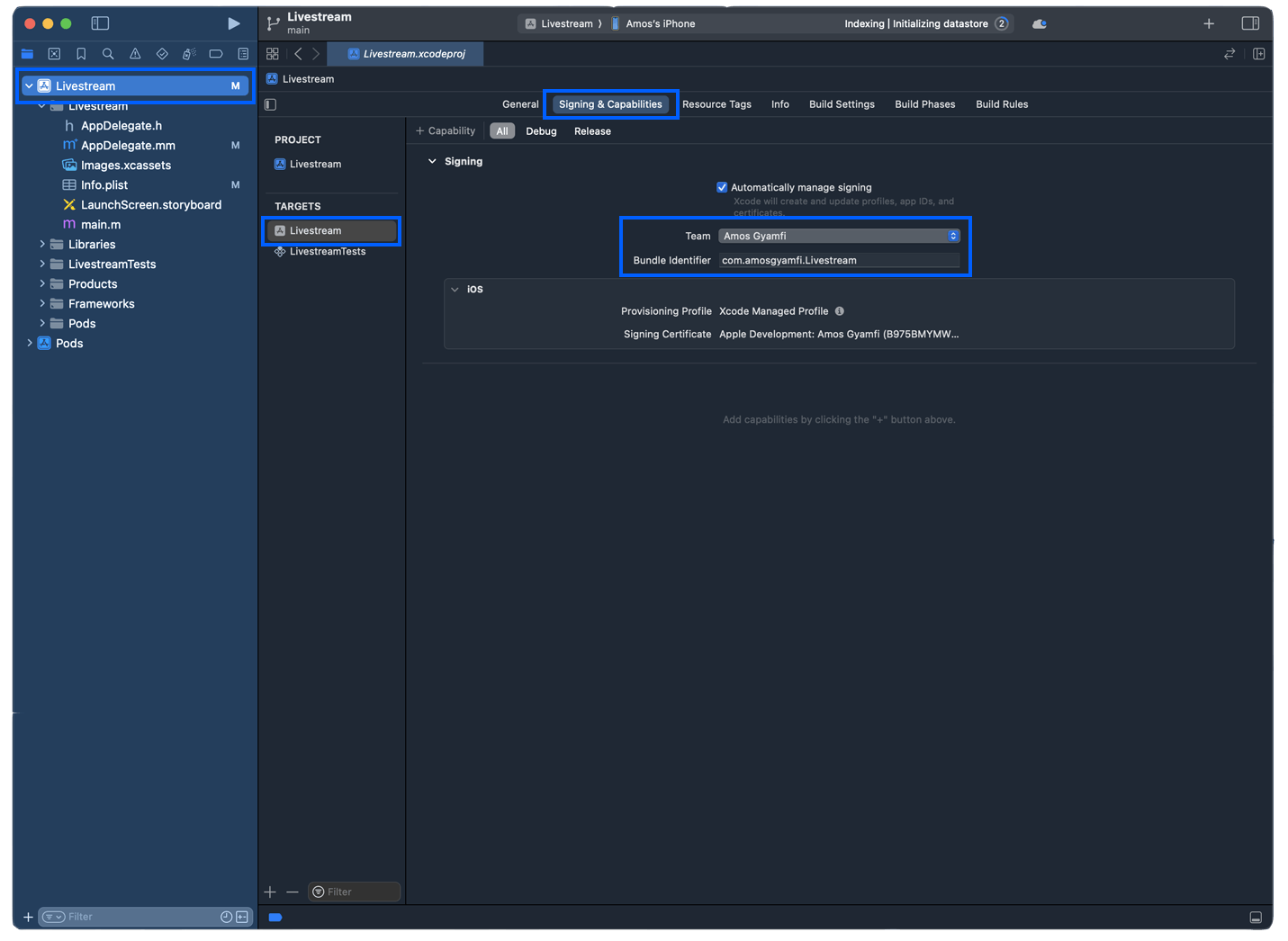
Task: Open the Team dropdown Amos Gyamfi
Action: 839,236
